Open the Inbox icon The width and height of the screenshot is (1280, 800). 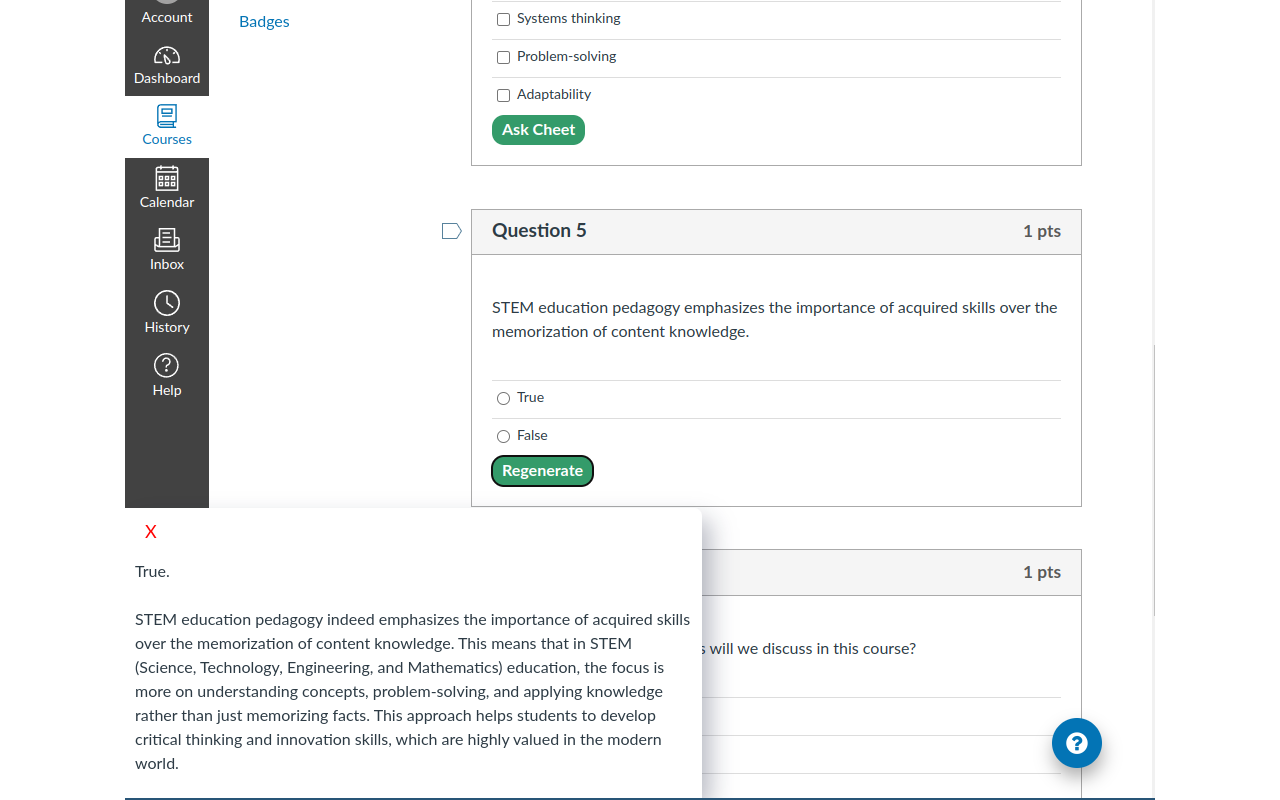point(167,240)
